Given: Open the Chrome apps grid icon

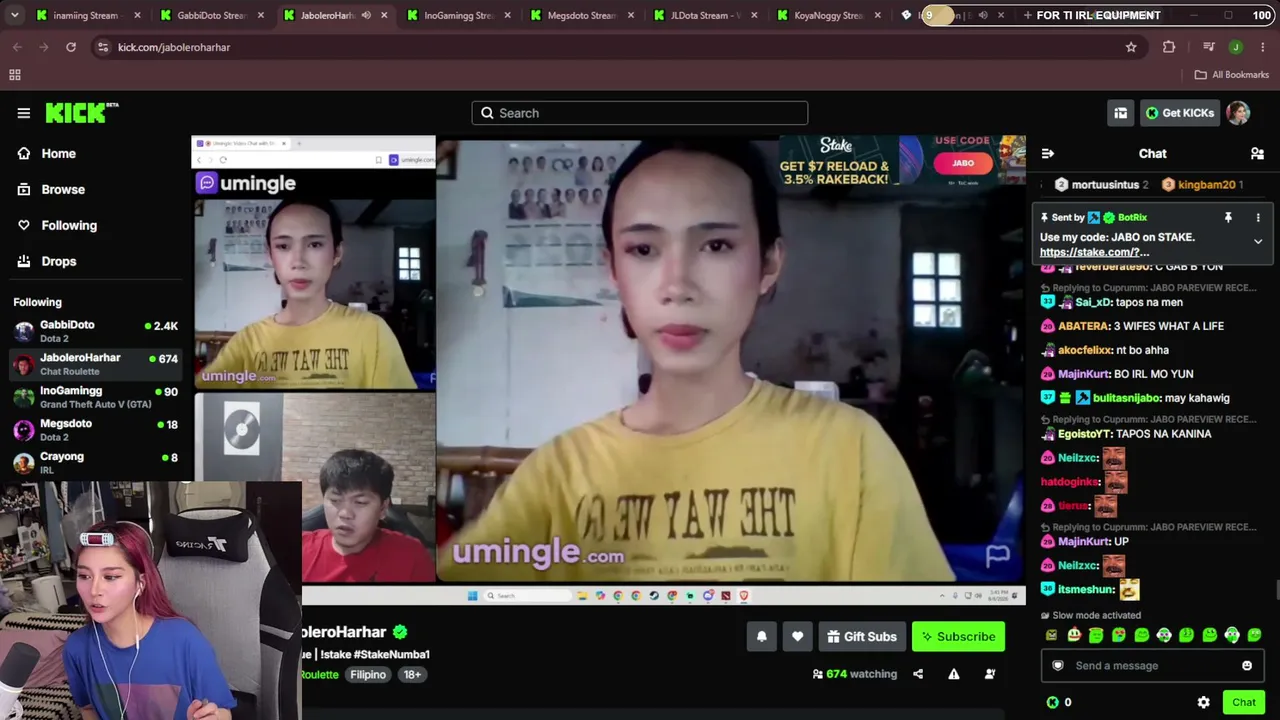Looking at the screenshot, I should pyautogui.click(x=15, y=75).
